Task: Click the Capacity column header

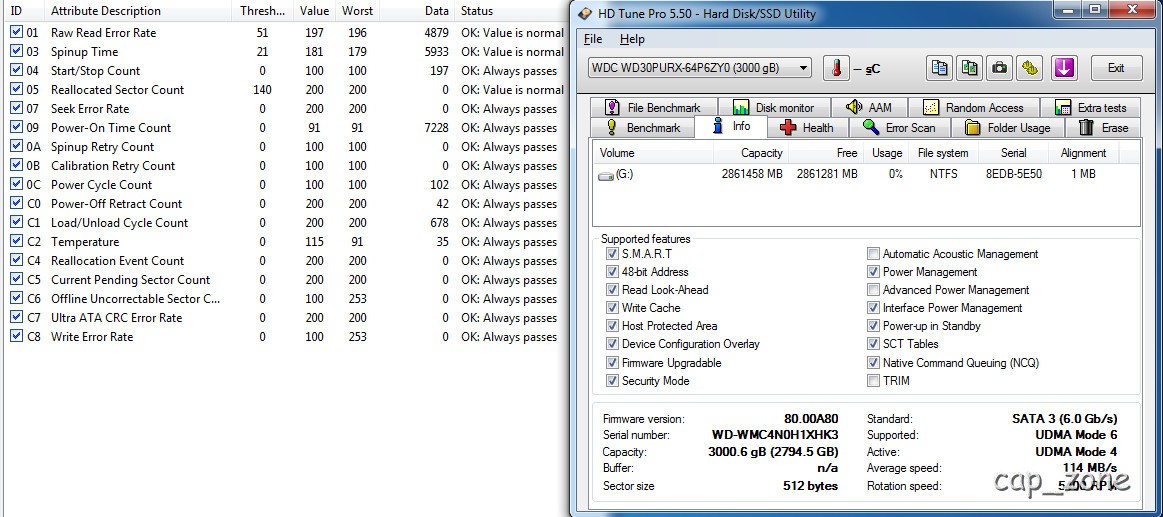Action: coord(751,153)
